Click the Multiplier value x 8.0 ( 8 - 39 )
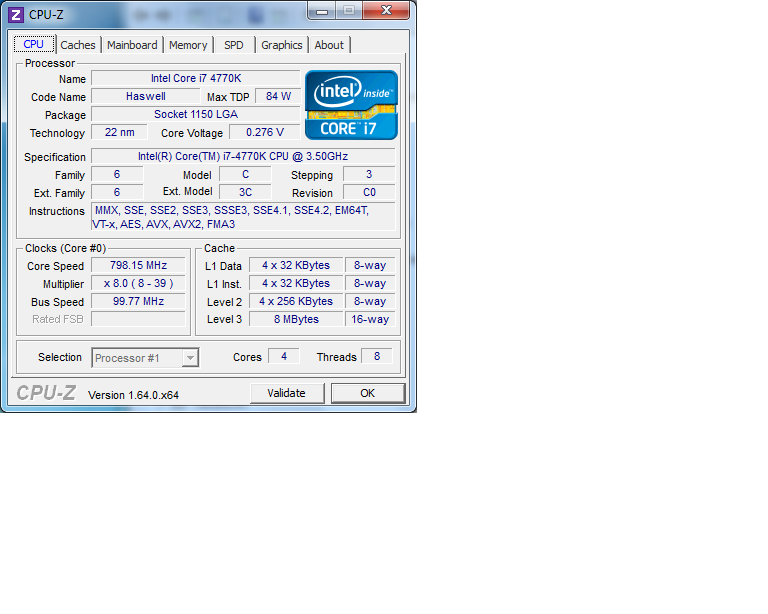 point(139,283)
